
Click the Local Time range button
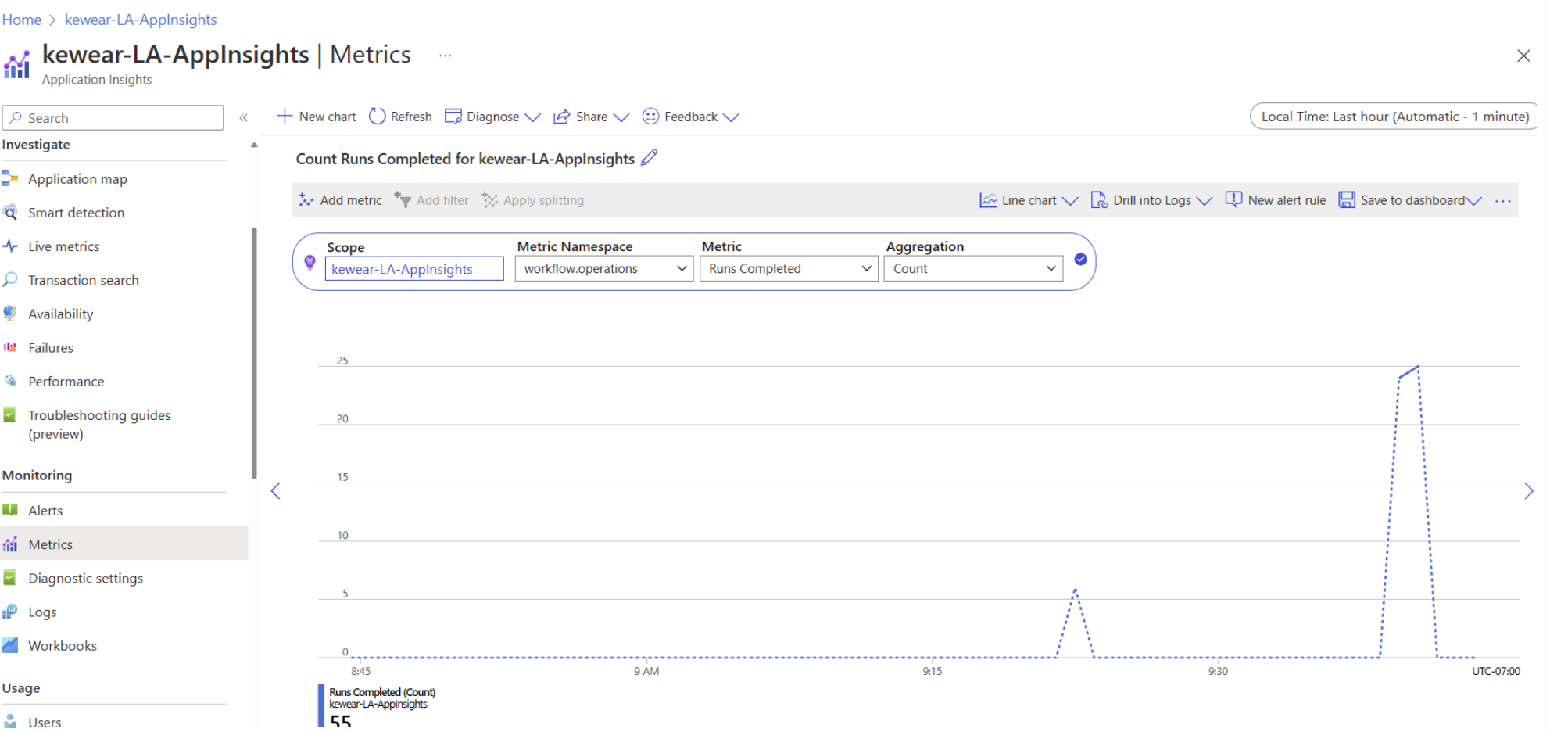(1394, 117)
